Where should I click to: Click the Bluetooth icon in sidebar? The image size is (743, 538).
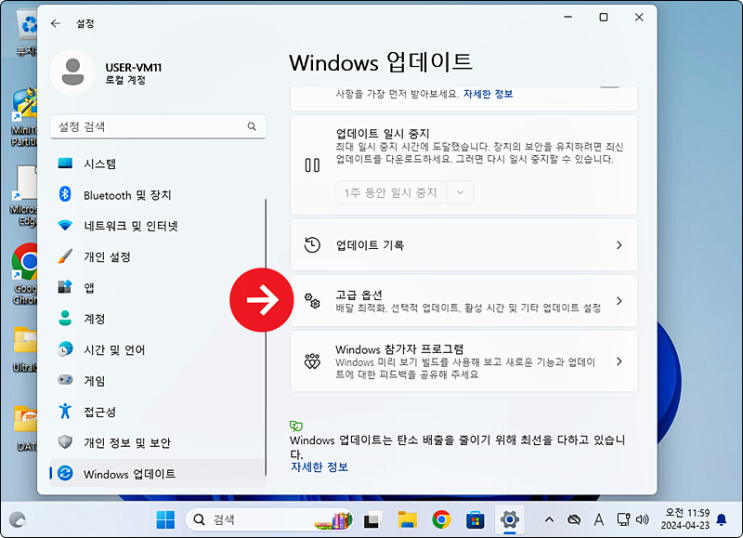click(65, 194)
